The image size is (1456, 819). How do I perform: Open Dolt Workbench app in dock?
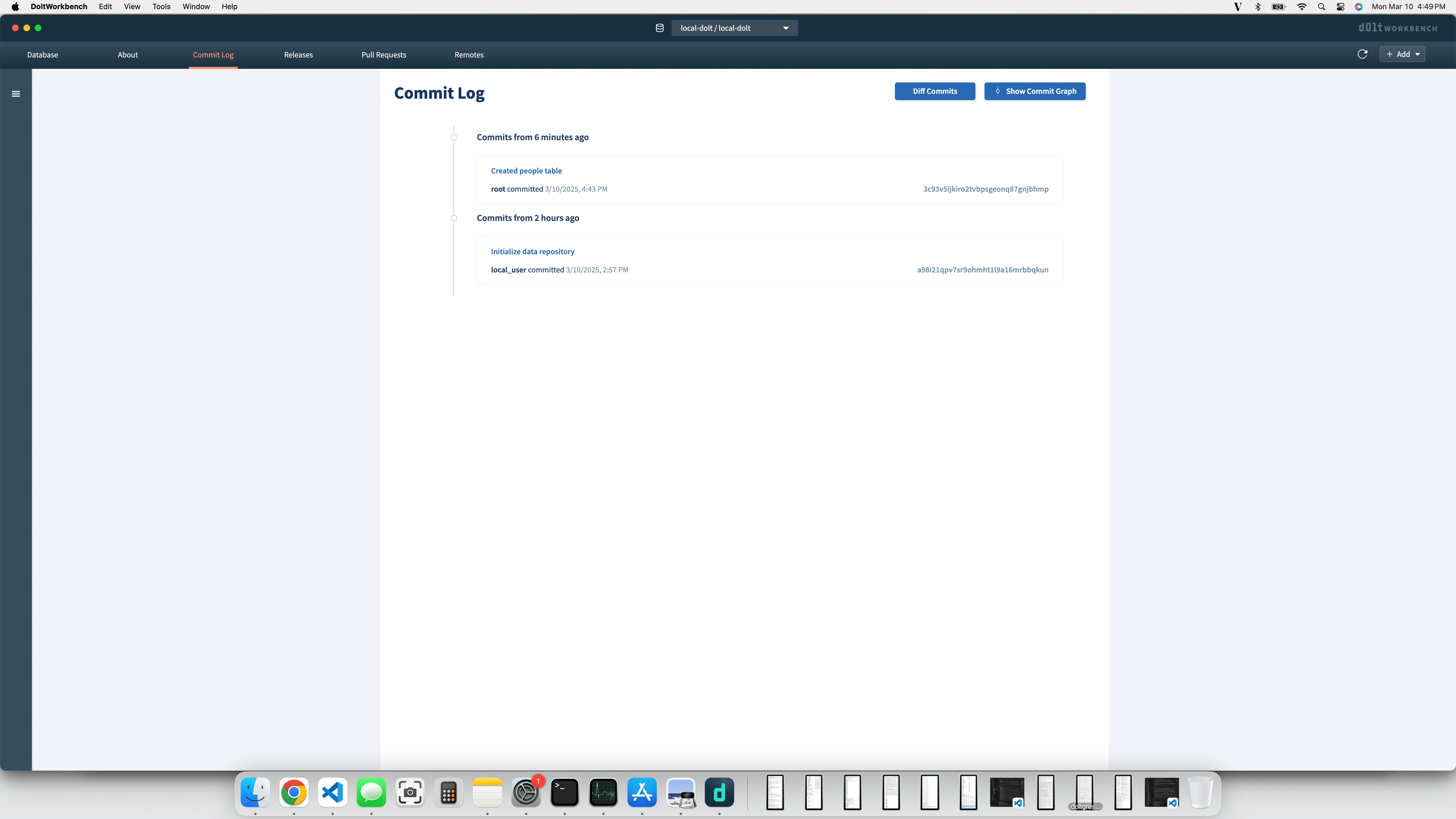pos(719,793)
